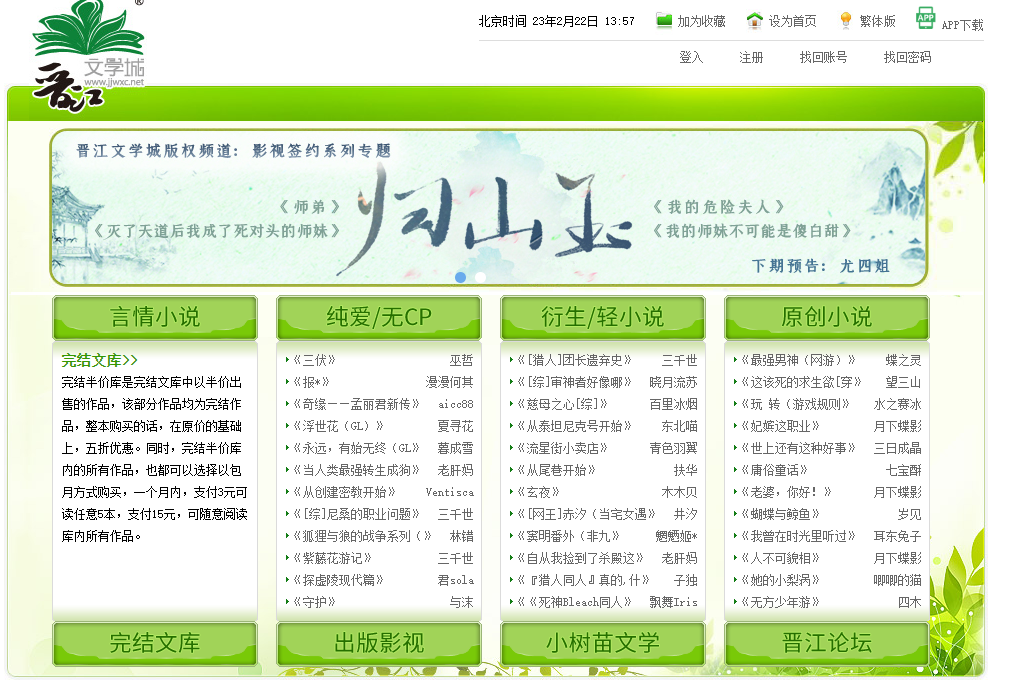The image size is (1014, 683).
Task: Open 原创小说 category button
Action: 826,318
